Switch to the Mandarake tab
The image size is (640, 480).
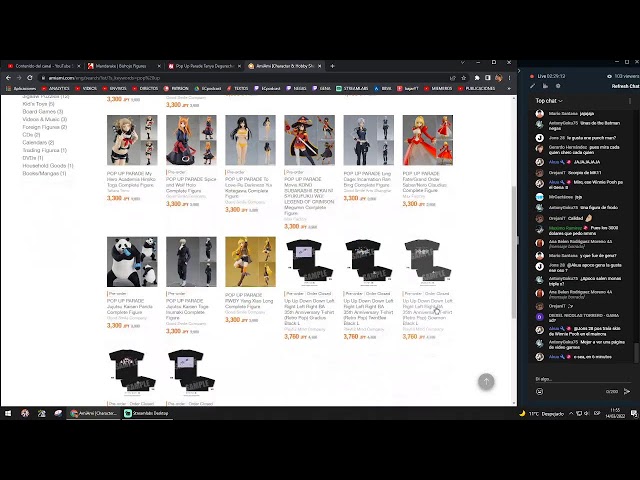click(123, 66)
